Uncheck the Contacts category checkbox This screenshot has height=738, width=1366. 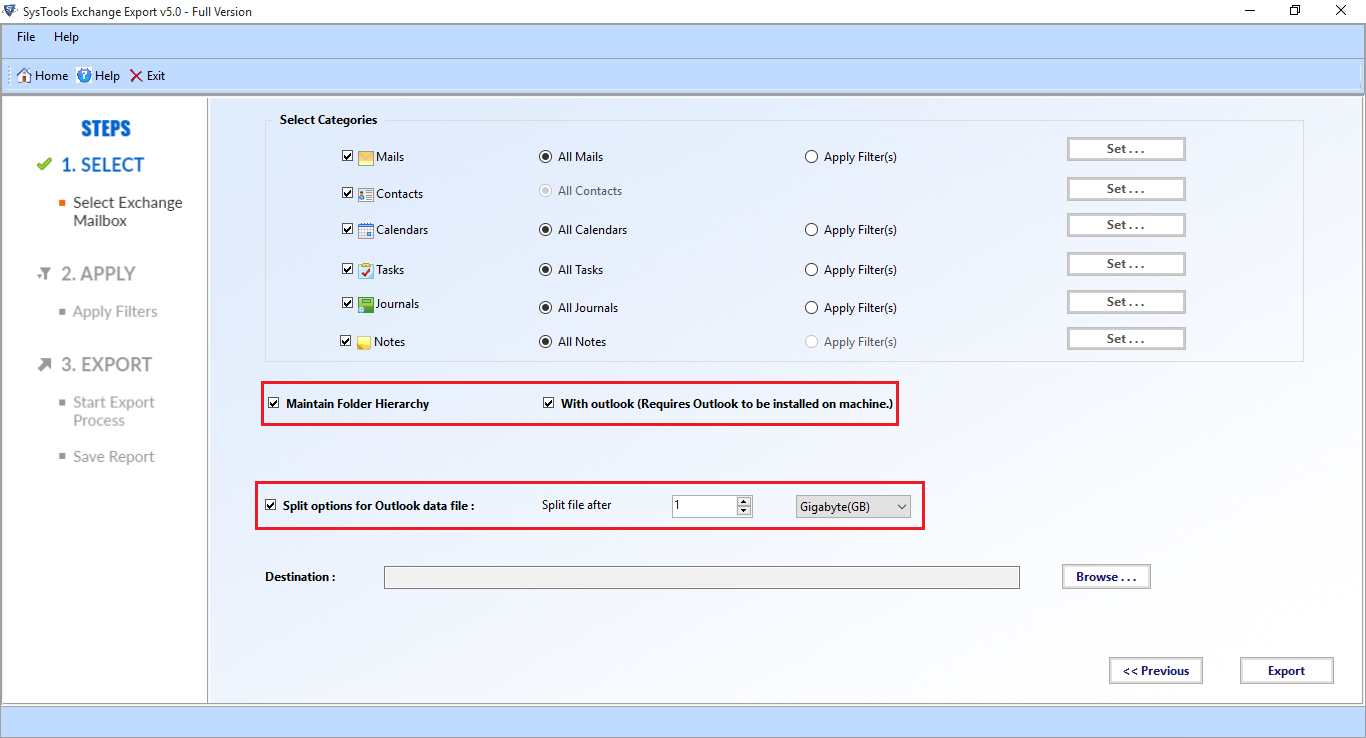coord(347,193)
